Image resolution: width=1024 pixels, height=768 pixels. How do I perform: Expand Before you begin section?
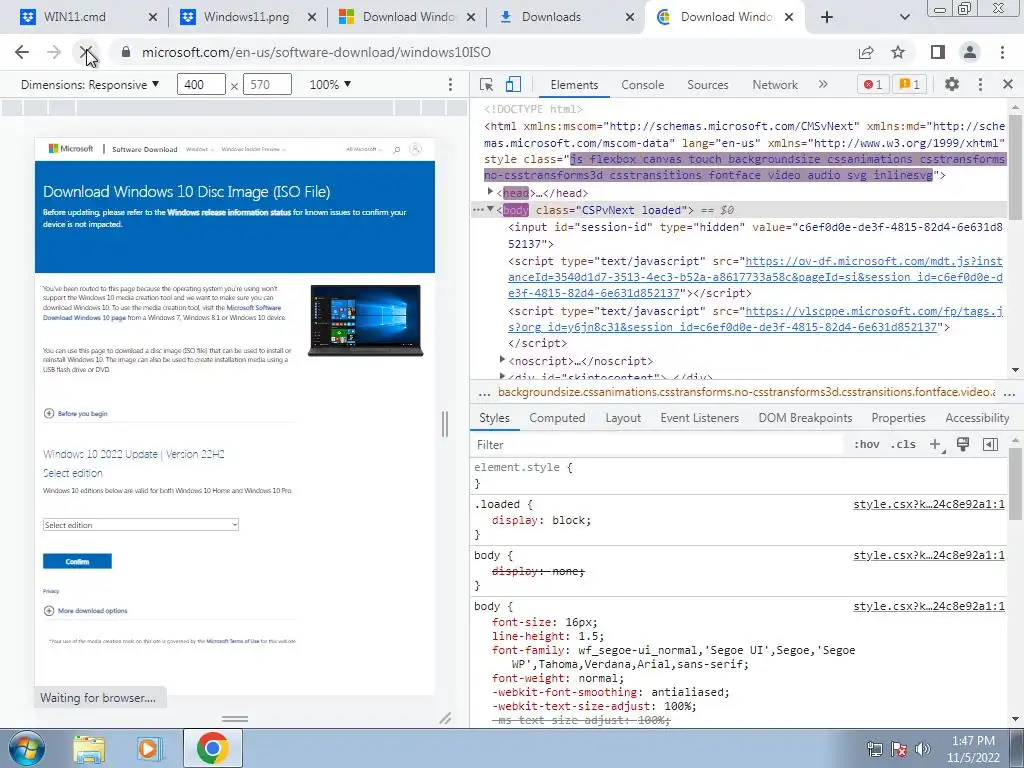[x=76, y=413]
